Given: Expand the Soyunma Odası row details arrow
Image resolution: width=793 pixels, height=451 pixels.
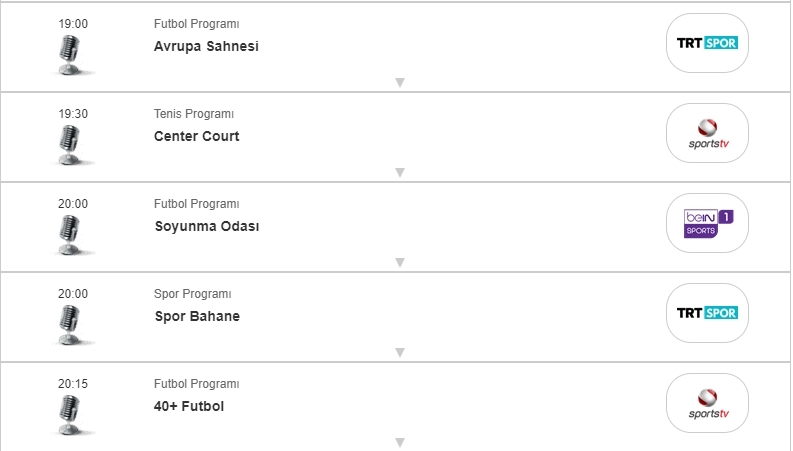Looking at the screenshot, I should (399, 263).
